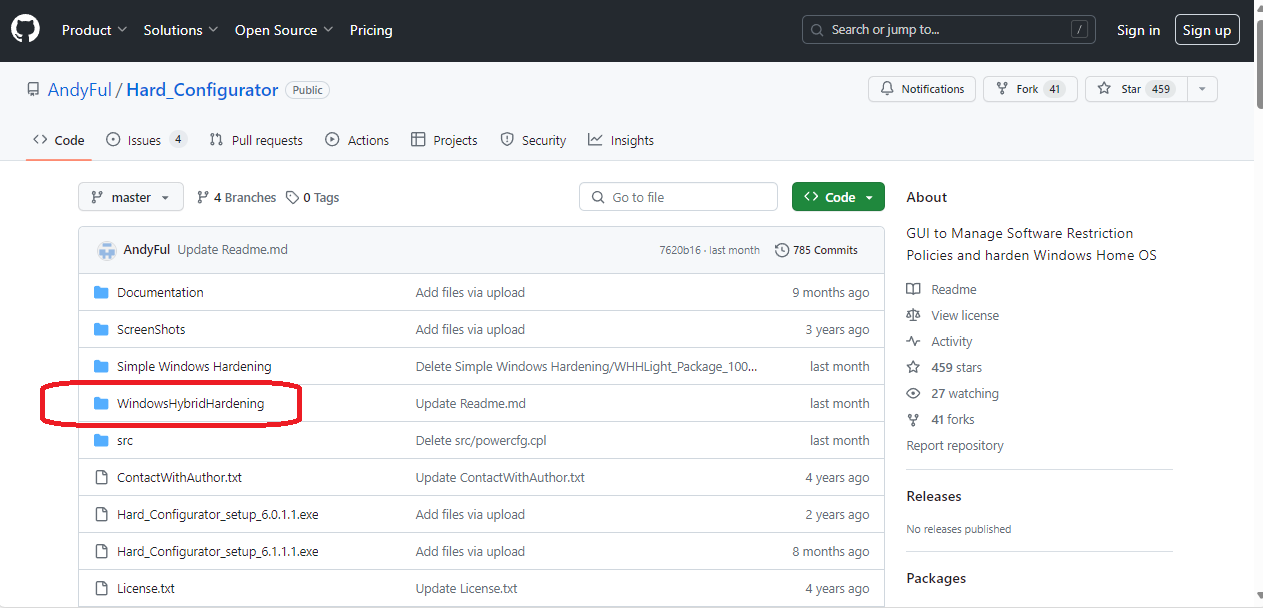Switch to the Issues tab
Viewport: 1263px width, 608px height.
(146, 141)
